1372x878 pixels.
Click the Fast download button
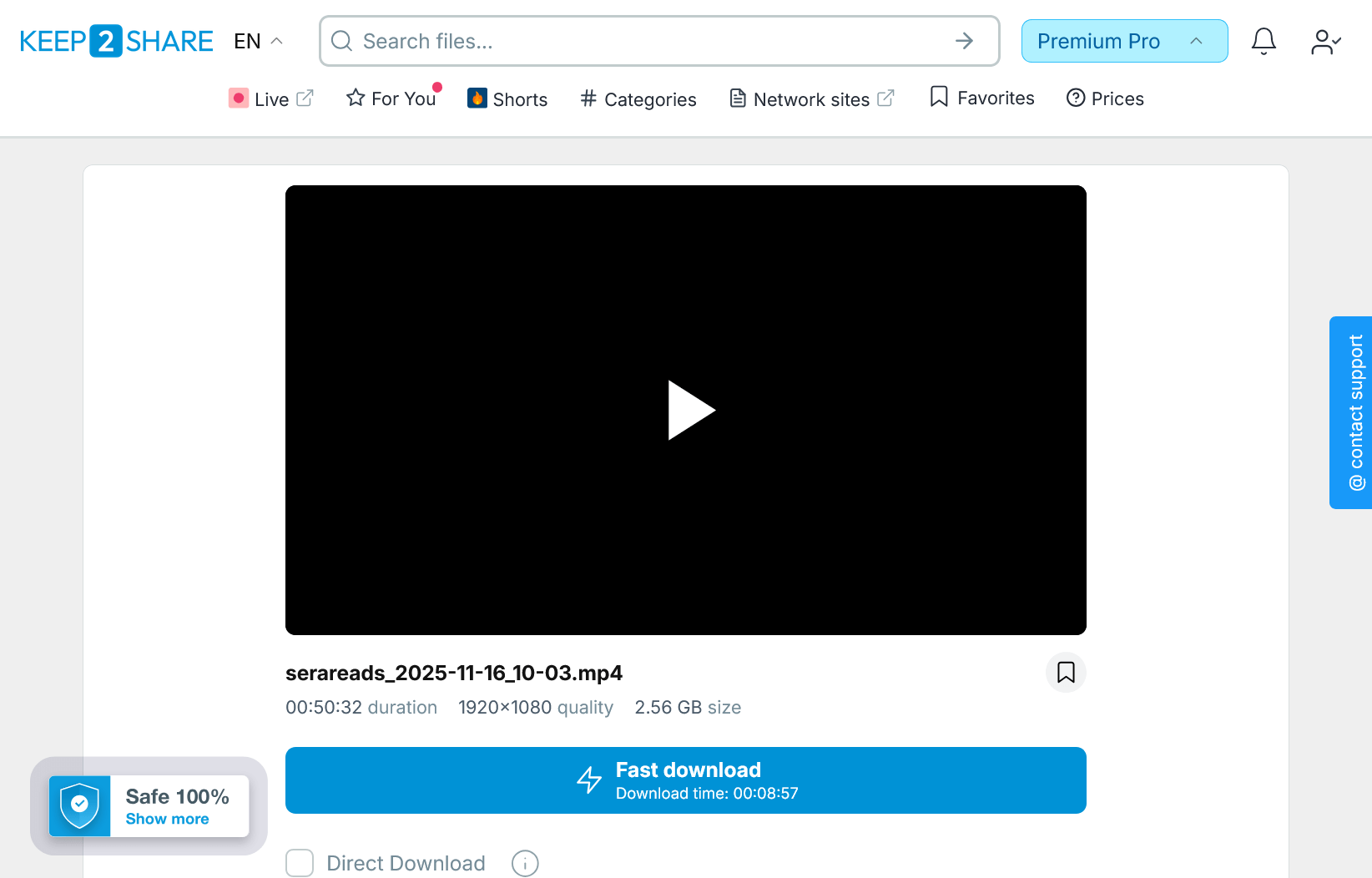pyautogui.click(x=686, y=780)
